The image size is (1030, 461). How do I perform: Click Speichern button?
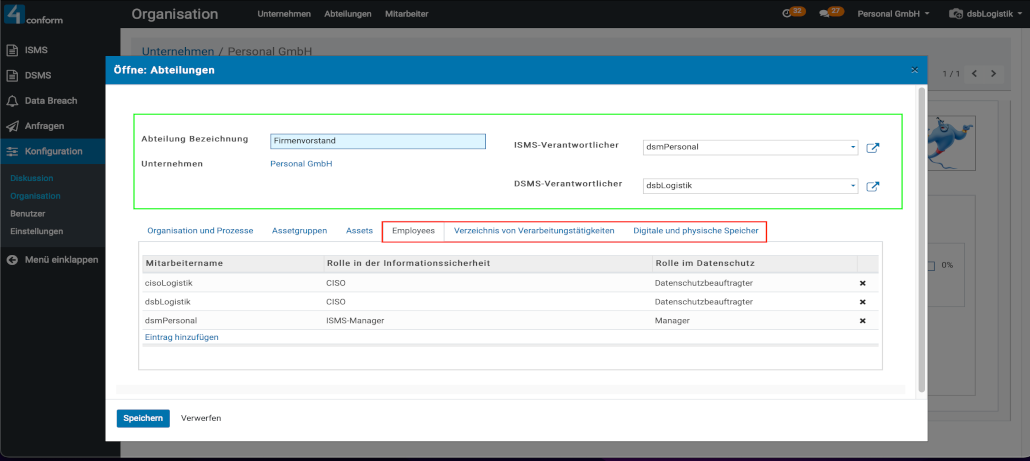143,418
